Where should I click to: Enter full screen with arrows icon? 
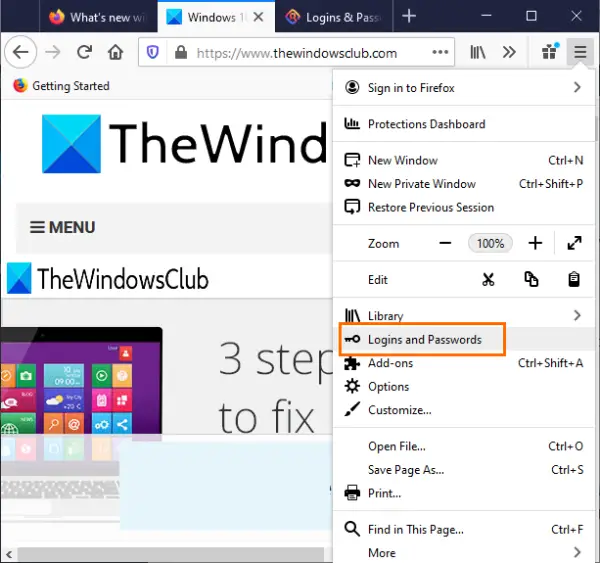[574, 243]
